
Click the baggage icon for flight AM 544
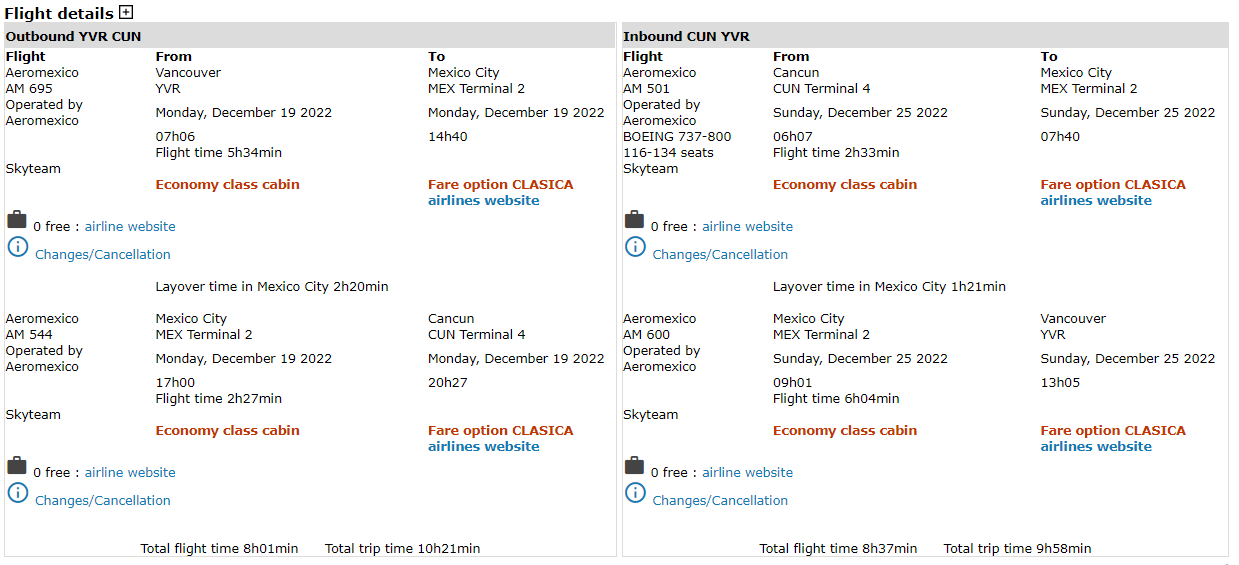coord(17,466)
